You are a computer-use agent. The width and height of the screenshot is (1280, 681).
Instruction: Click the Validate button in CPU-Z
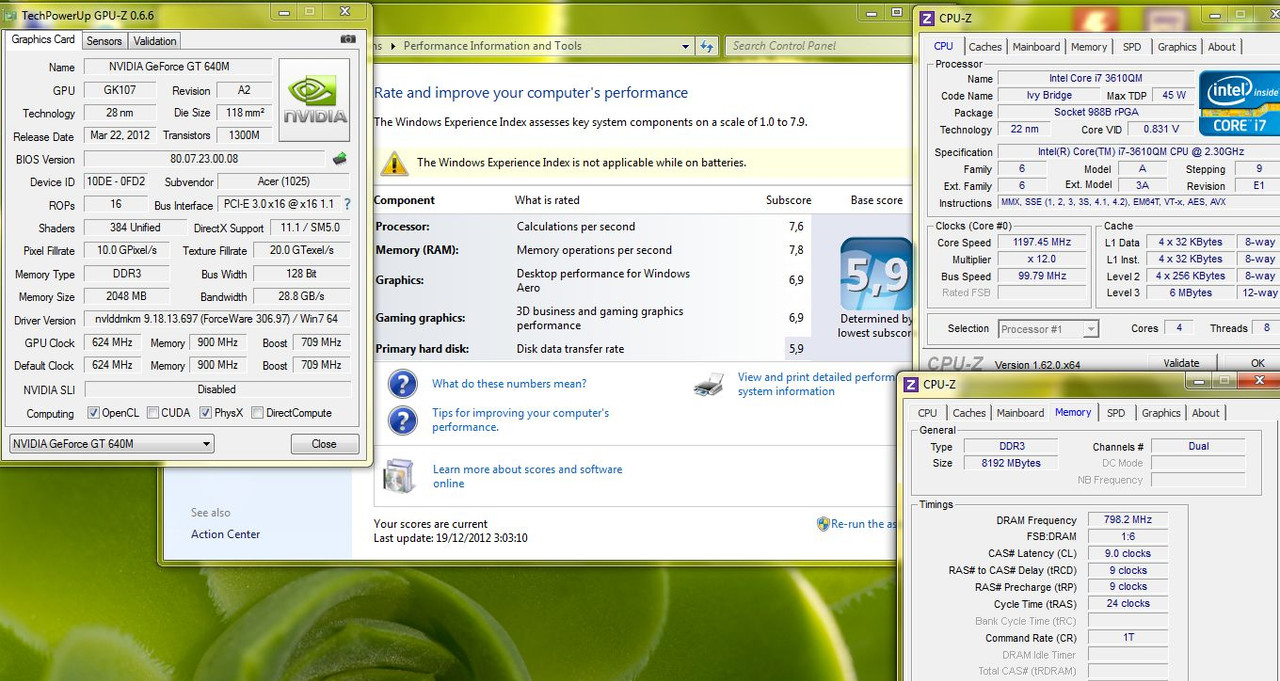[1181, 364]
